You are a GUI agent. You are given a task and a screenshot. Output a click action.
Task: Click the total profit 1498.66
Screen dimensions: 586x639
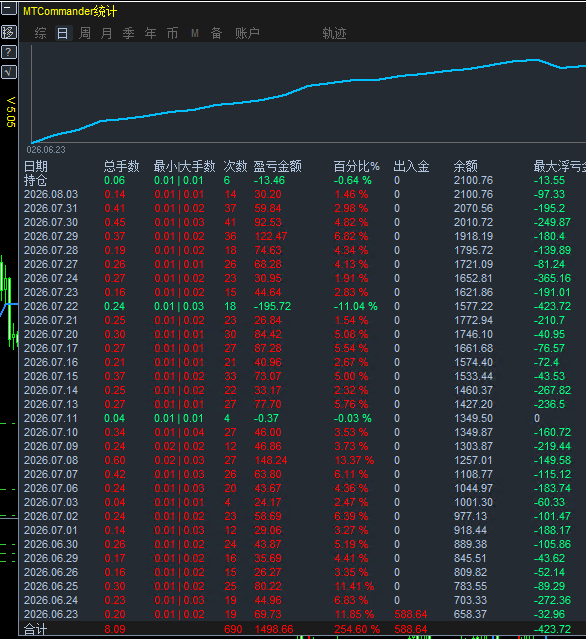click(x=274, y=630)
